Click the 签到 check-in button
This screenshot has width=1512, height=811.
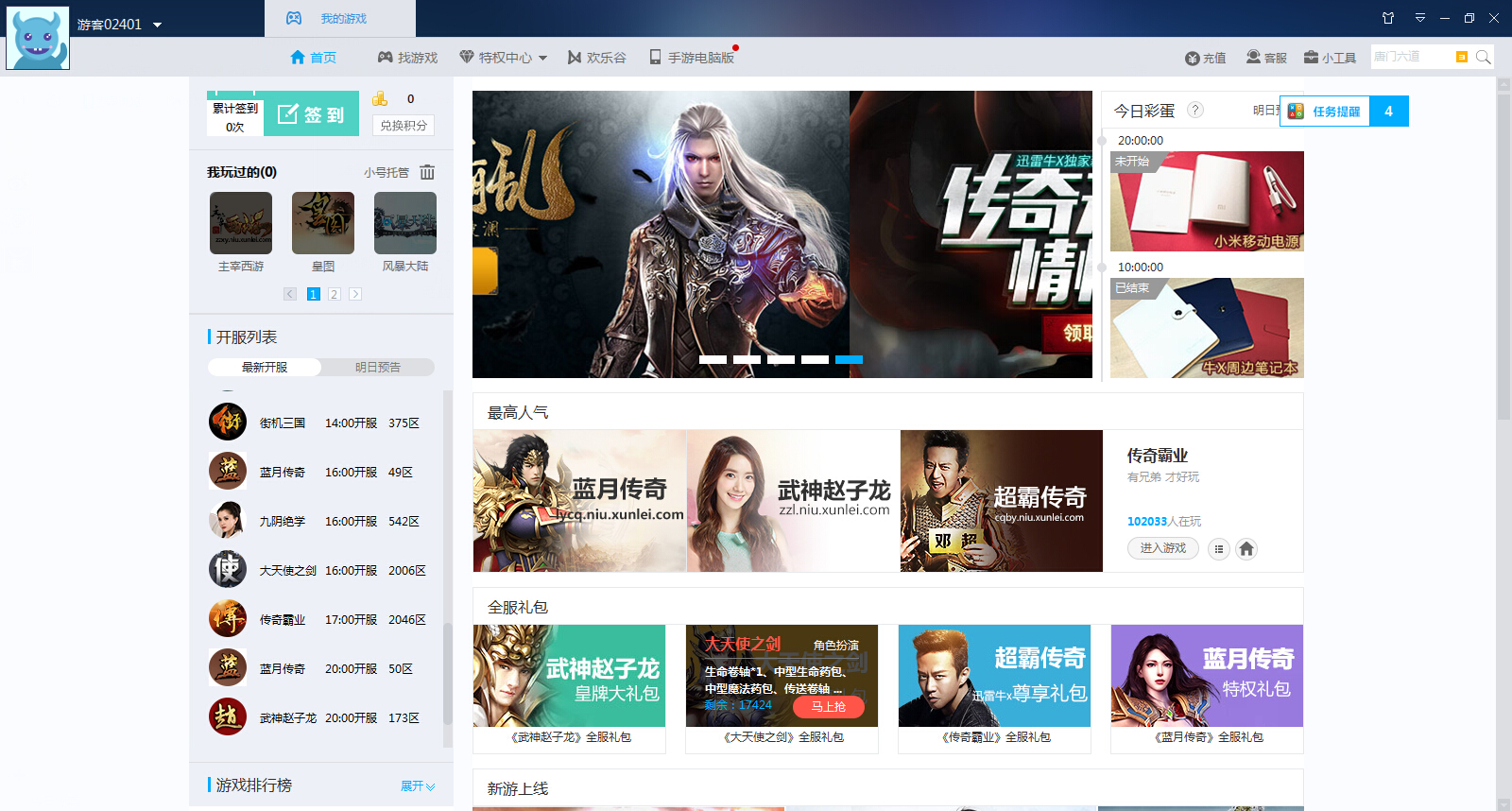311,114
